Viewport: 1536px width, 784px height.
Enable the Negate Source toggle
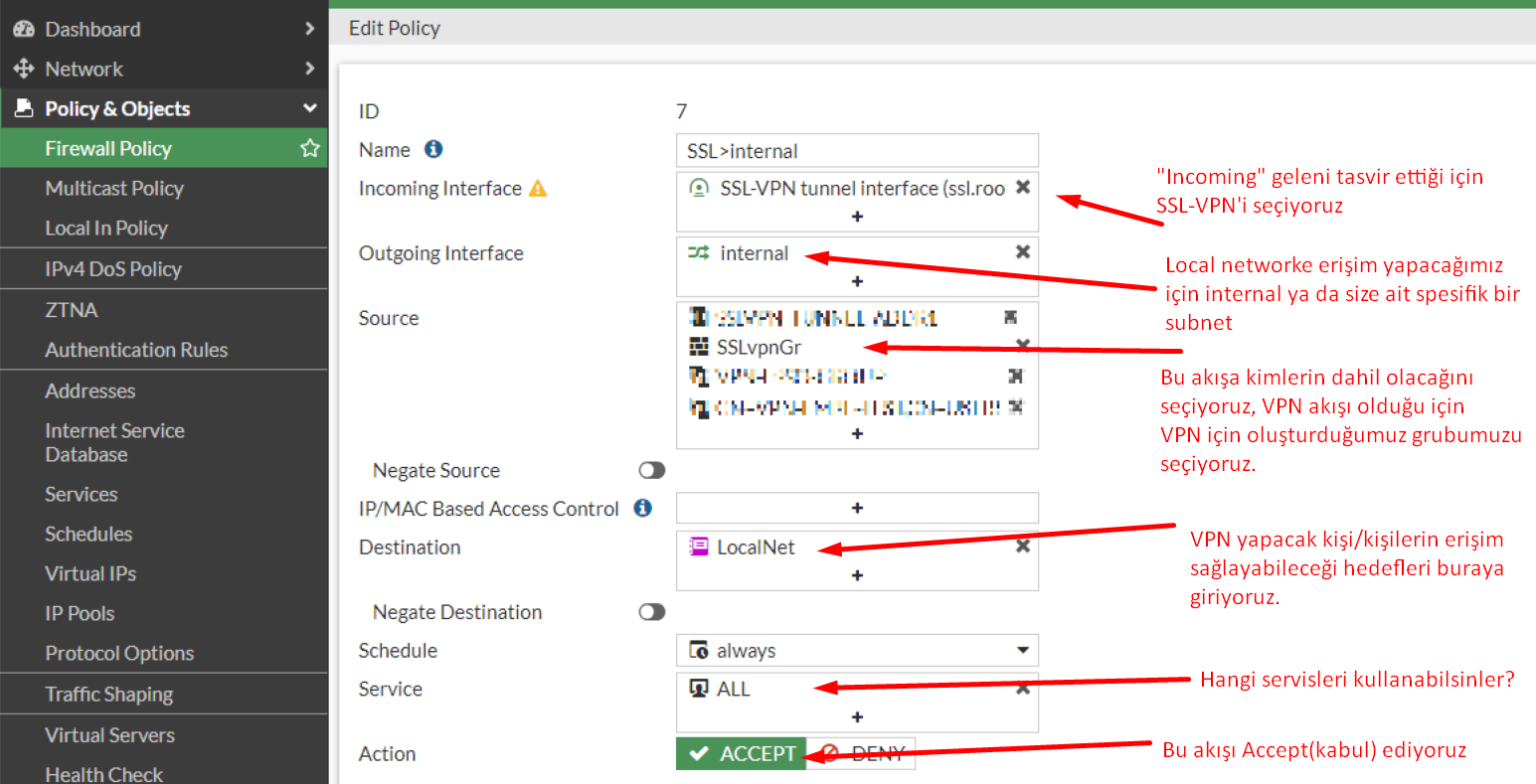pos(651,470)
